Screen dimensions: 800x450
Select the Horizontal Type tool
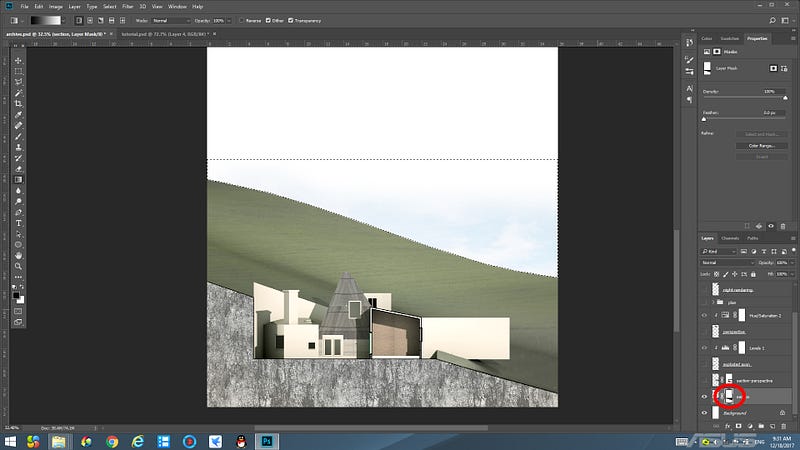pos(18,223)
